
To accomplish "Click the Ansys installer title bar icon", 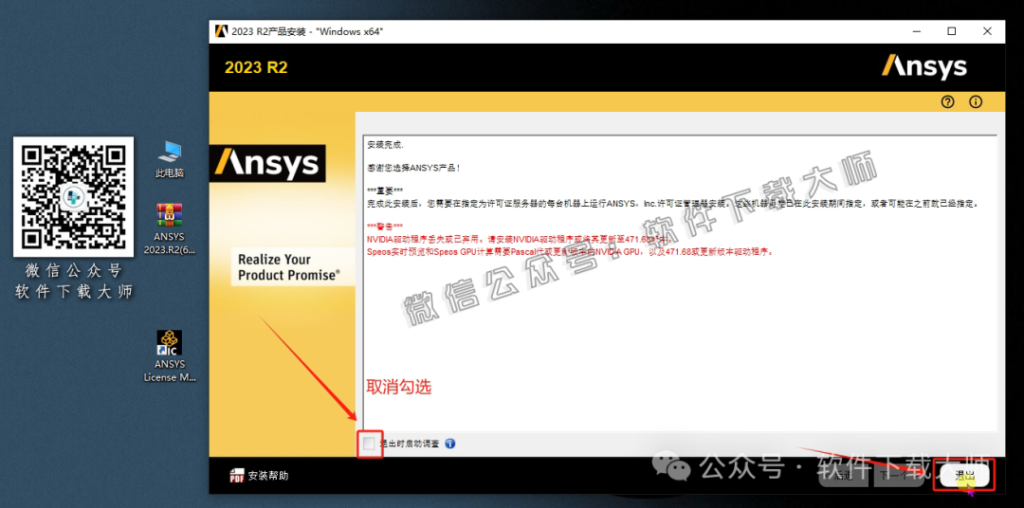I will (x=221, y=31).
